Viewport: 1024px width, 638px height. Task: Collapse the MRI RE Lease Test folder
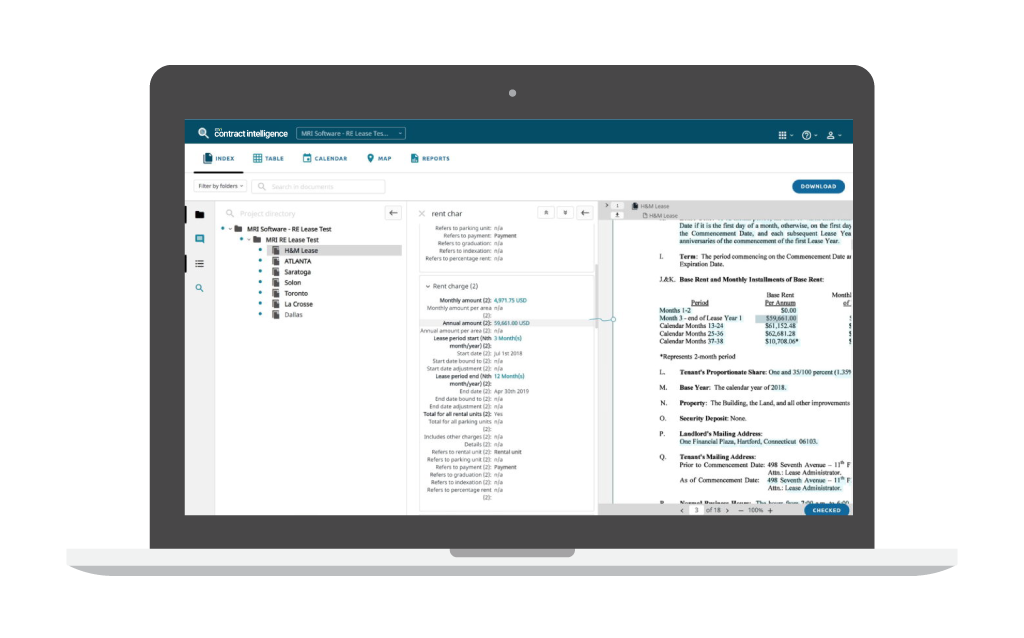coord(247,240)
